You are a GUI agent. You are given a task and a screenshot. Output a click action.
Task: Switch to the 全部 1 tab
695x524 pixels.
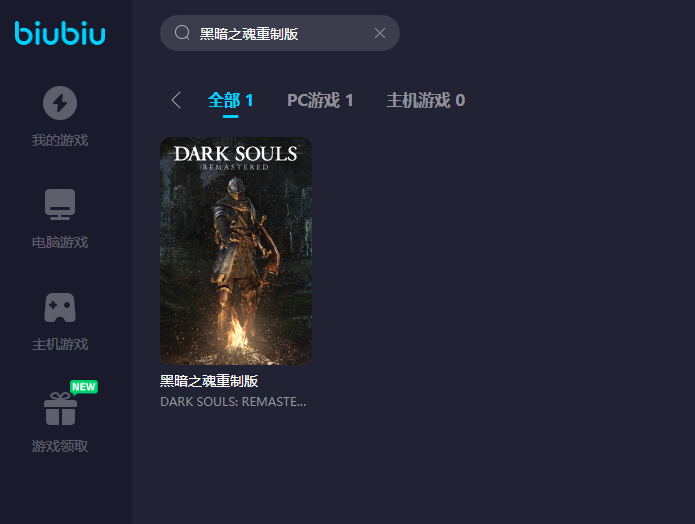tap(230, 101)
